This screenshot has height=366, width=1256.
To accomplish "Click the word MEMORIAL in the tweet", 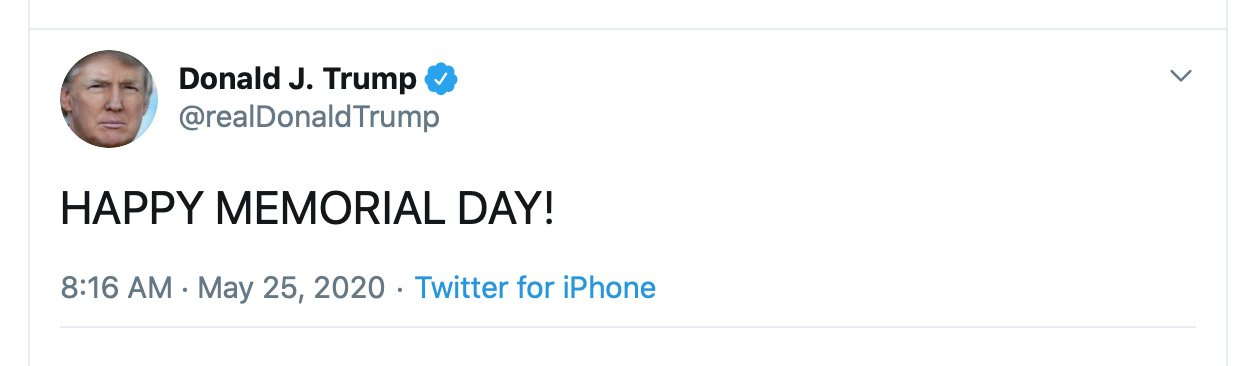I will coord(326,210).
